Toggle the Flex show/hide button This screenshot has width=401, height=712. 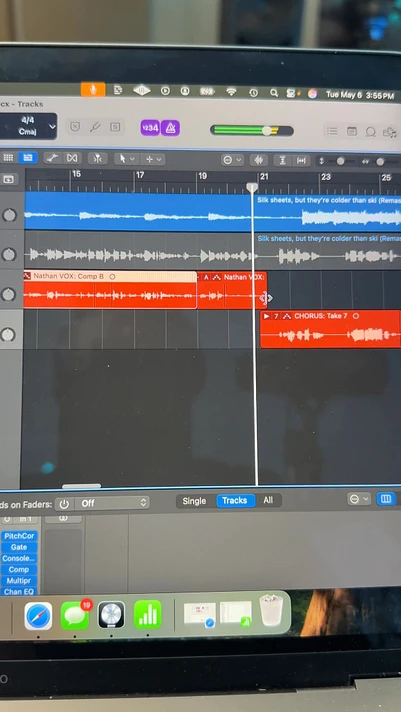click(x=72, y=158)
